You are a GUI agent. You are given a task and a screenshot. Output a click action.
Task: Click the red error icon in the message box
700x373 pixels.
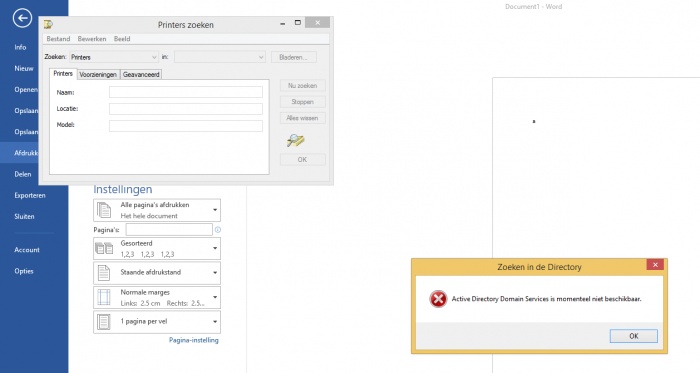438,299
